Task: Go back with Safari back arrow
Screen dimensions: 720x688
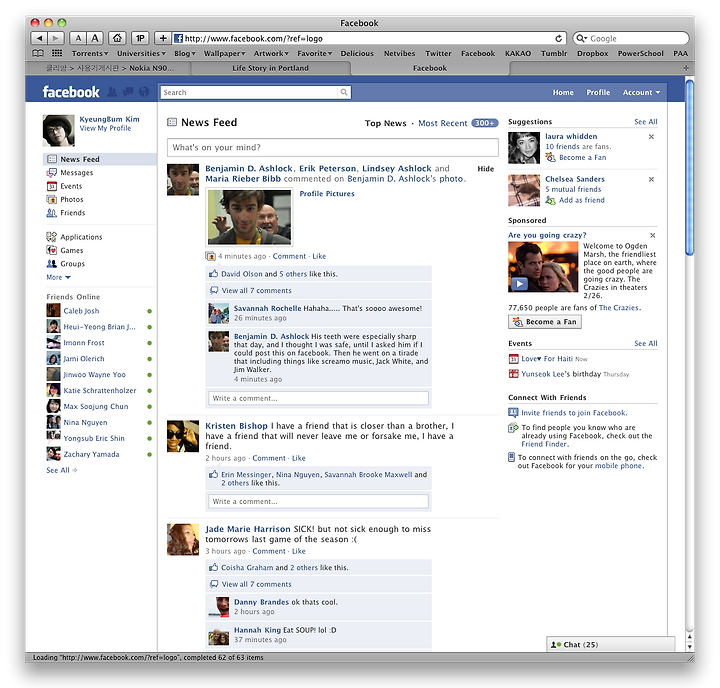Action: pos(39,38)
